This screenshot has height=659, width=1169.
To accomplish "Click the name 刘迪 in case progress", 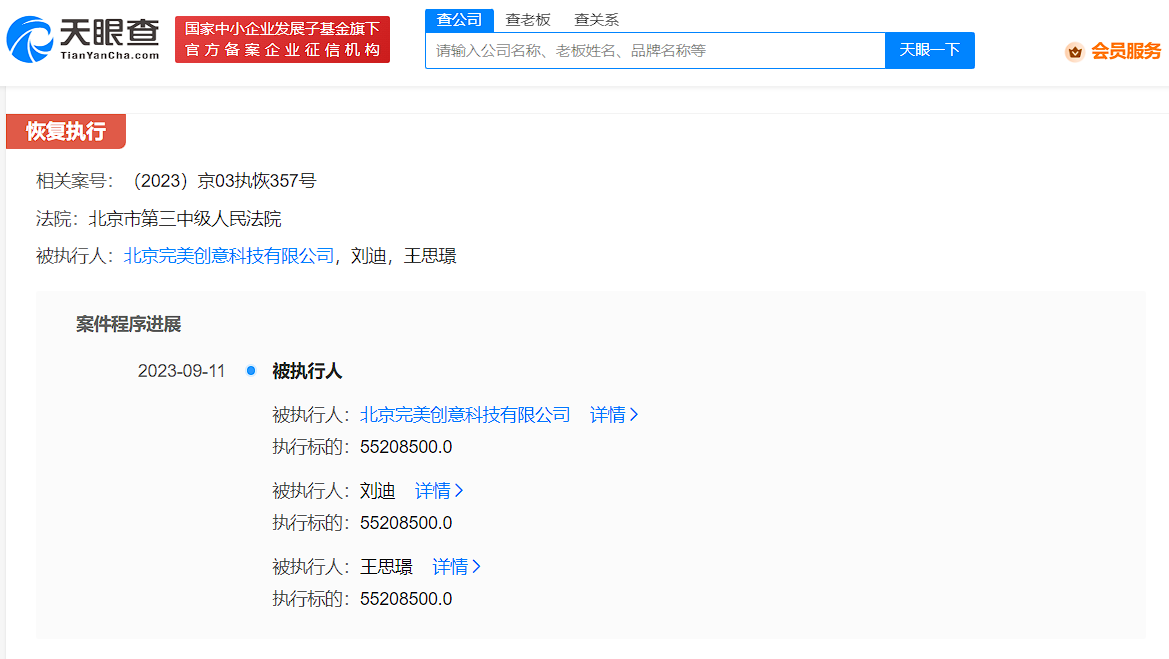I will point(377,491).
